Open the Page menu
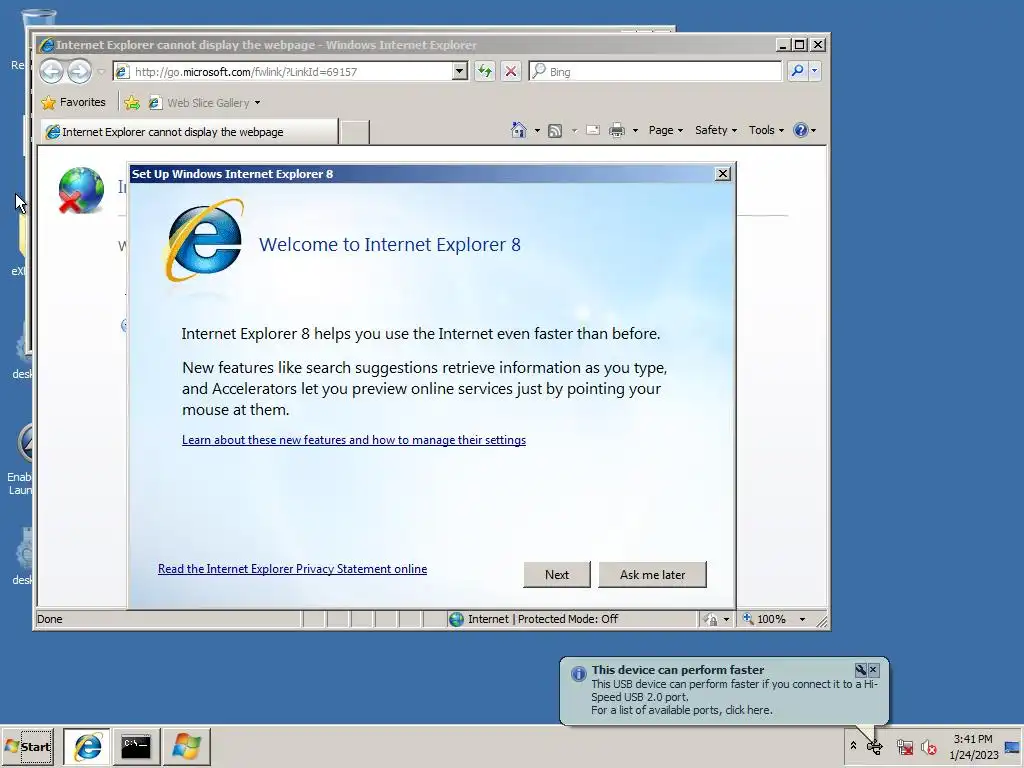The image size is (1024, 768). [665, 130]
